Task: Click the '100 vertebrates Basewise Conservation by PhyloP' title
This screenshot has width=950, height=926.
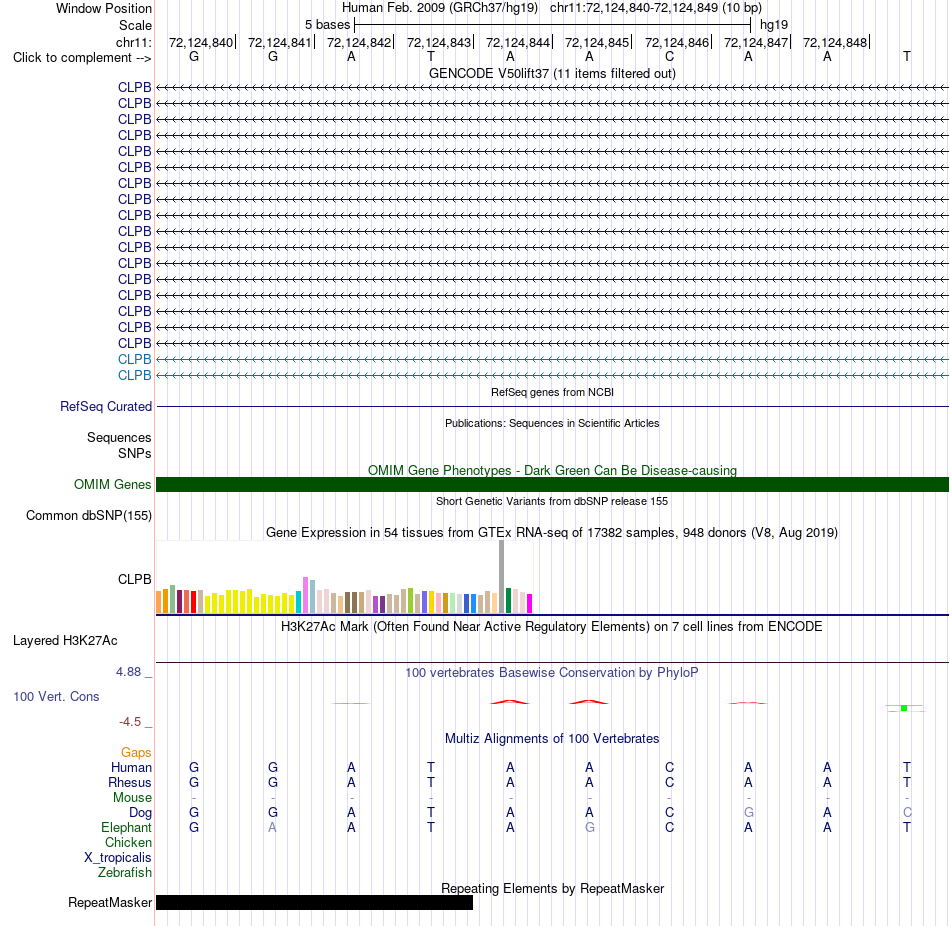Action: pyautogui.click(x=552, y=673)
